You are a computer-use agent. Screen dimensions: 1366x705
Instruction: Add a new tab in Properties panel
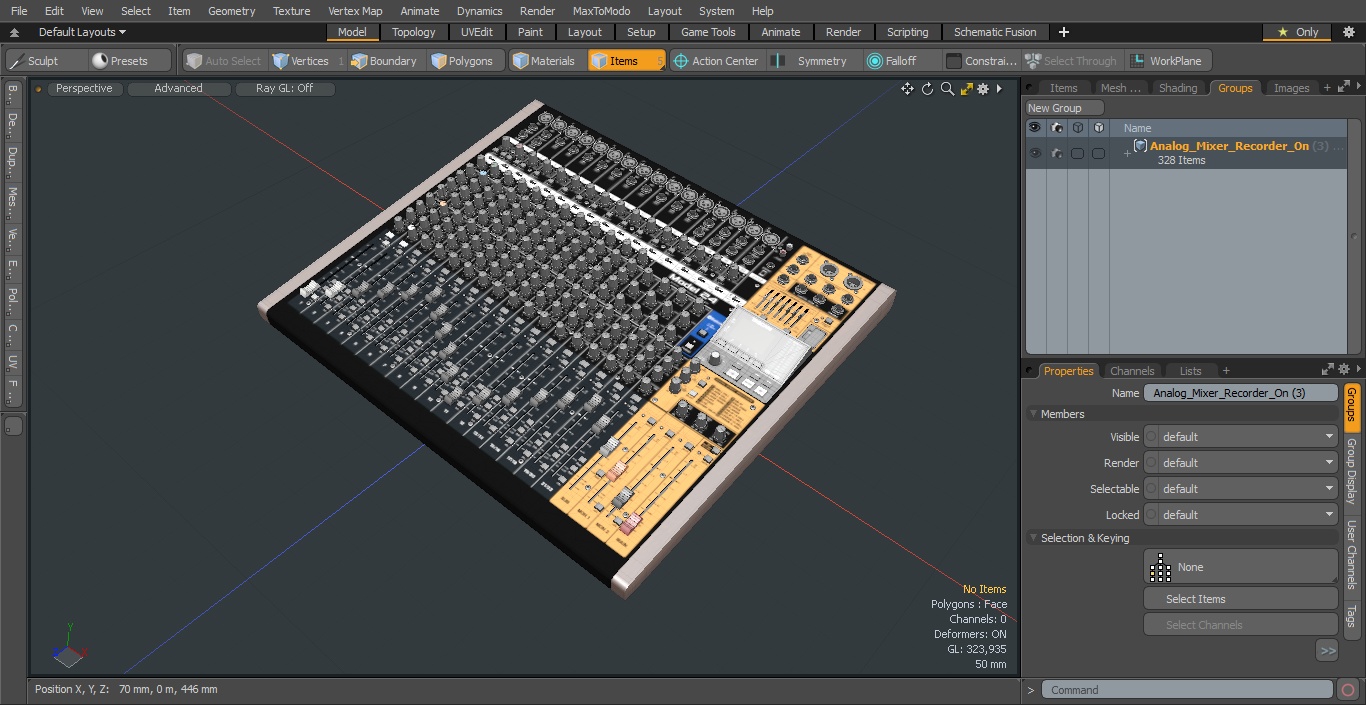[x=1226, y=371]
